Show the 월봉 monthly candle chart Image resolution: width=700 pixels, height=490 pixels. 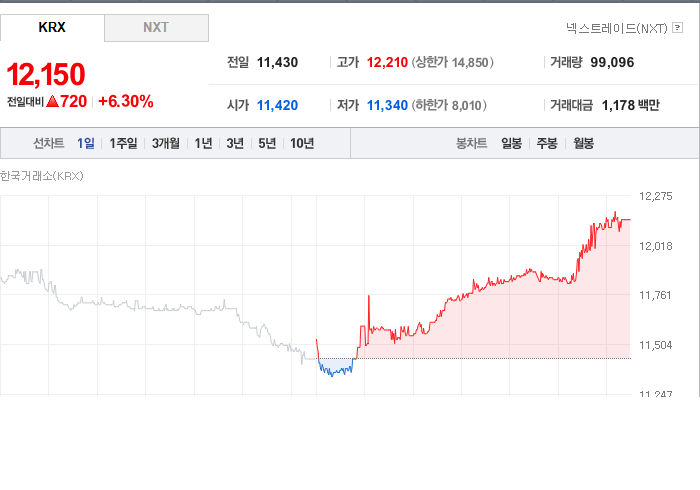(x=583, y=143)
